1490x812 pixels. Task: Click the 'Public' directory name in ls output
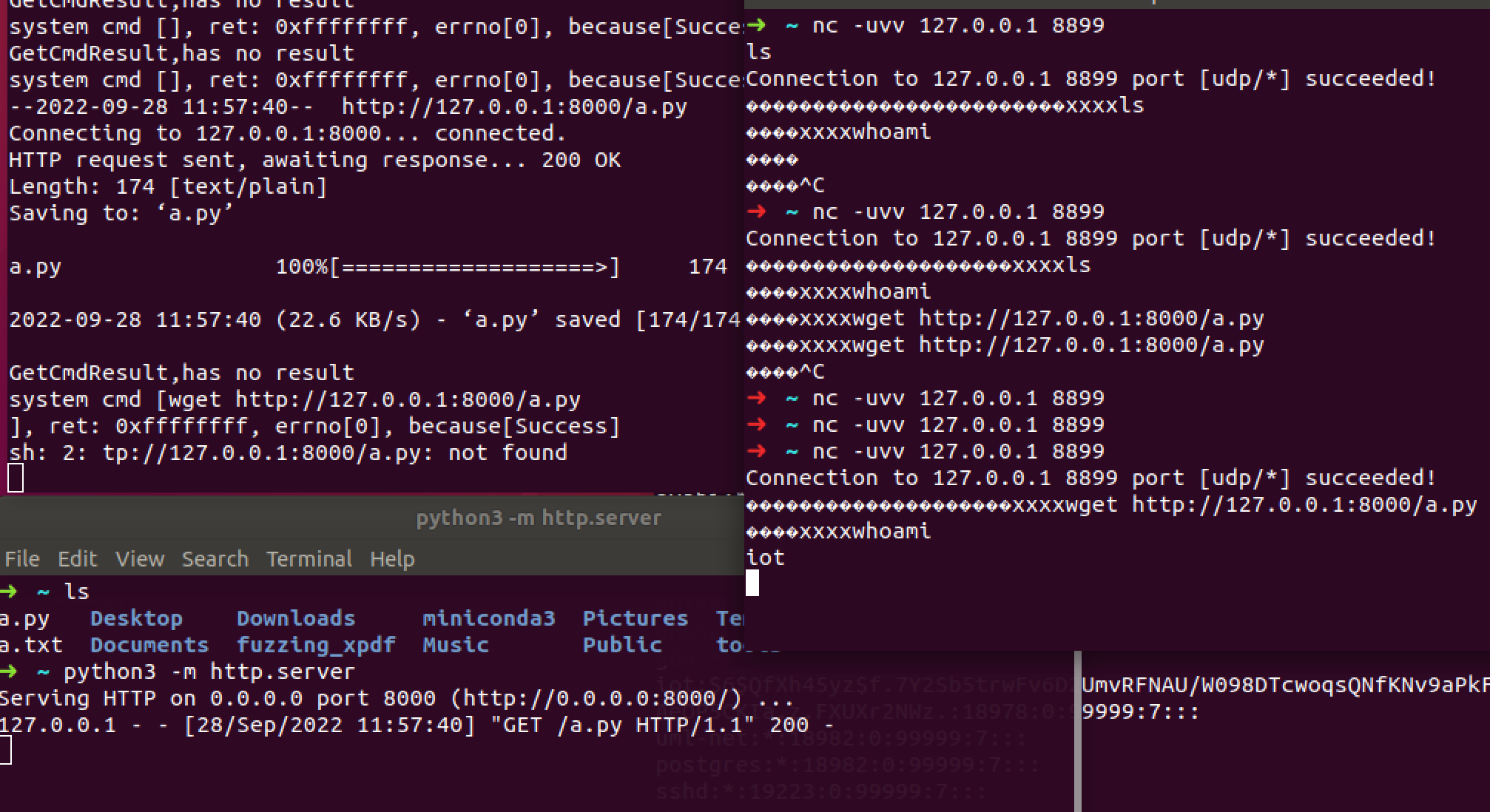pos(622,645)
